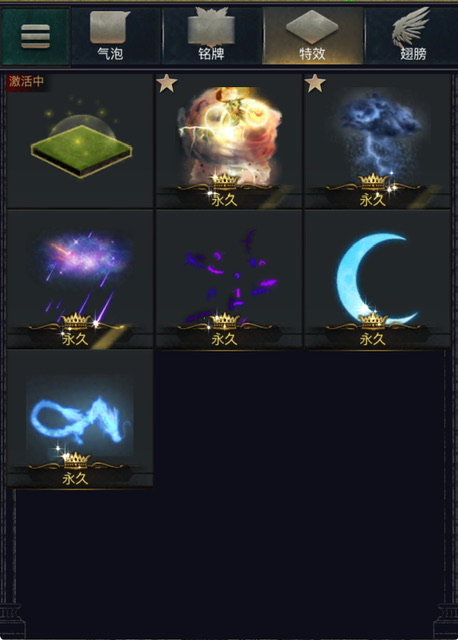Screen dimensions: 458x640
Task: Select the blue crescent moon effect
Action: tap(377, 279)
